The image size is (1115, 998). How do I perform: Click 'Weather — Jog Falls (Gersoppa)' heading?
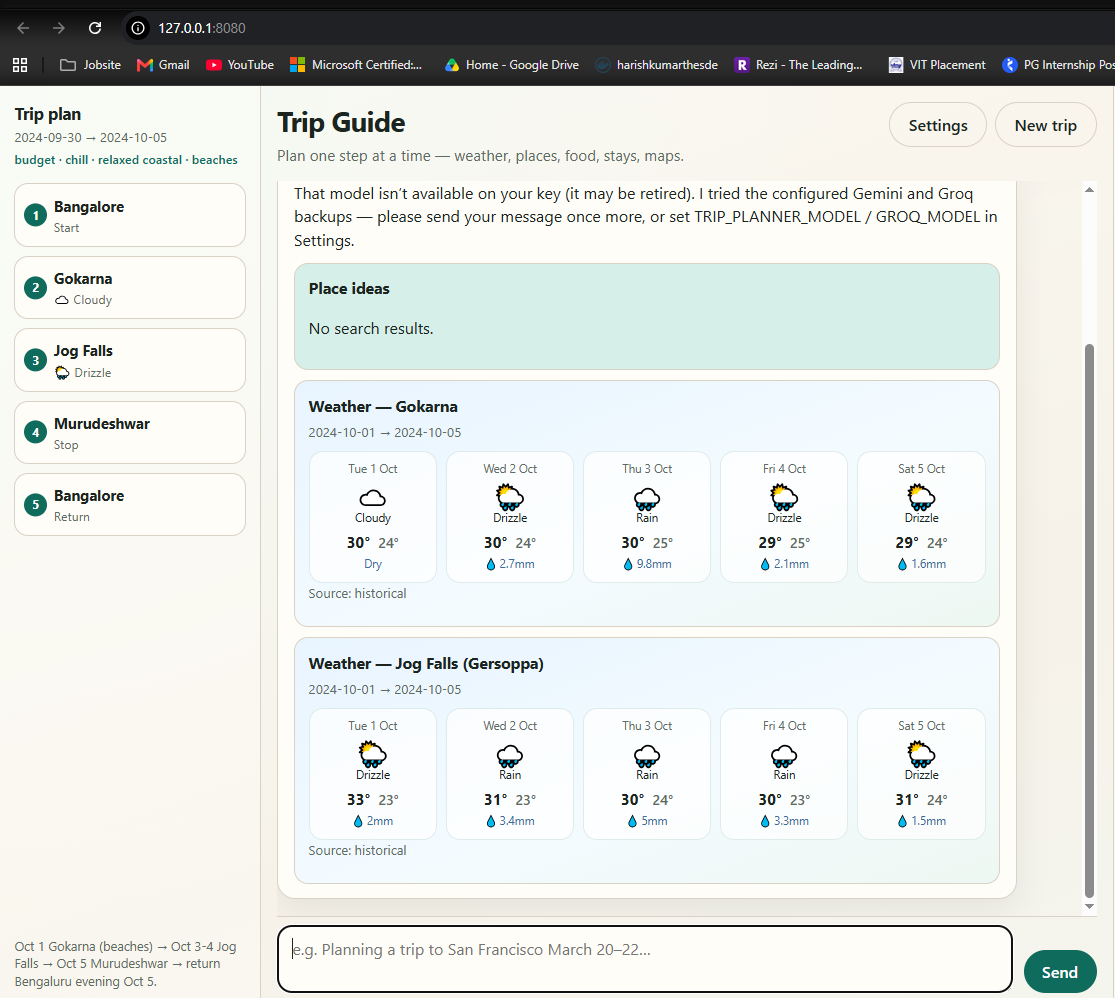tap(426, 664)
